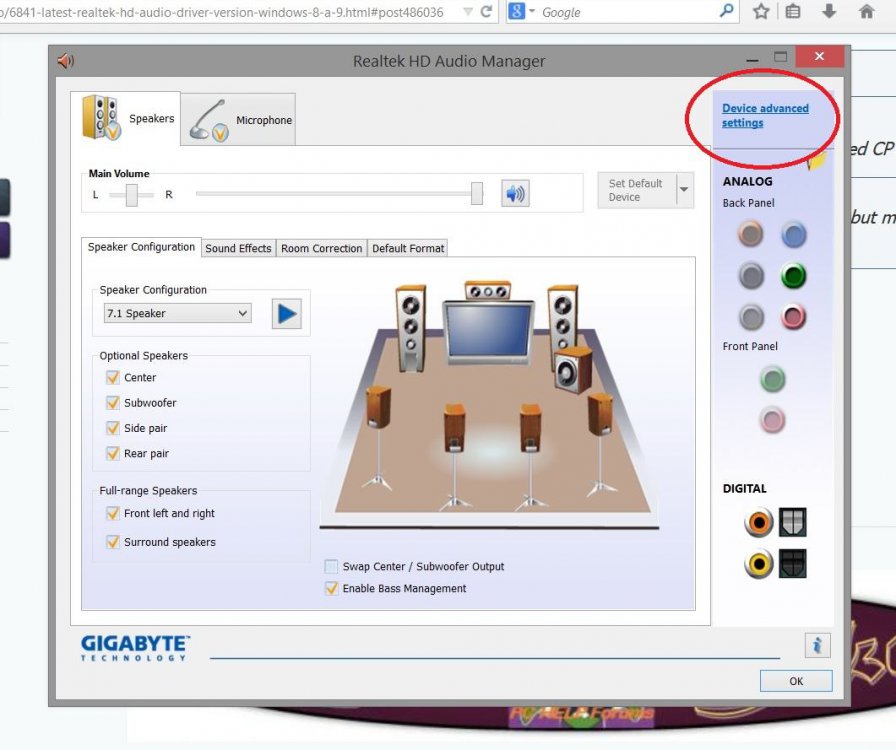Click the orange back panel jack
Image resolution: width=896 pixels, height=750 pixels.
750,234
